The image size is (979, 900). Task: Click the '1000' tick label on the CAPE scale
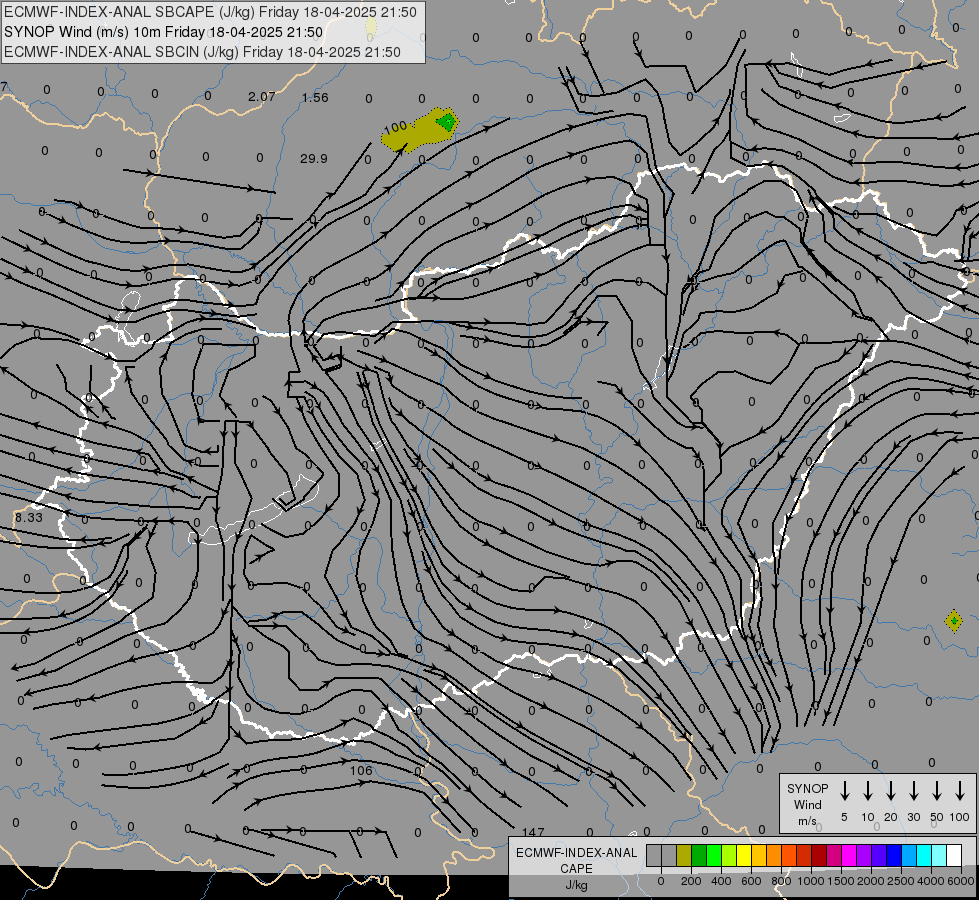click(x=811, y=881)
